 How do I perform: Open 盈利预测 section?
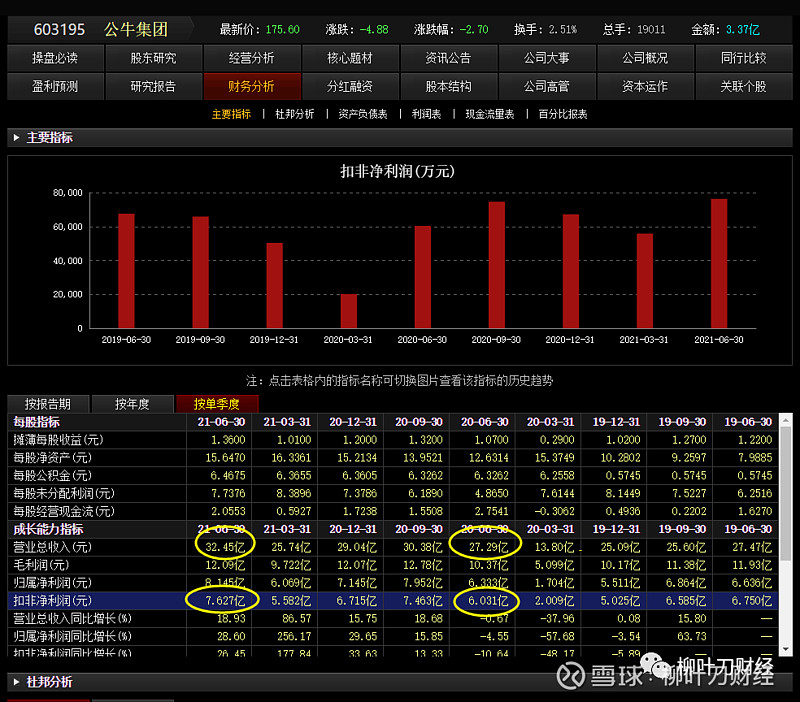click(55, 87)
